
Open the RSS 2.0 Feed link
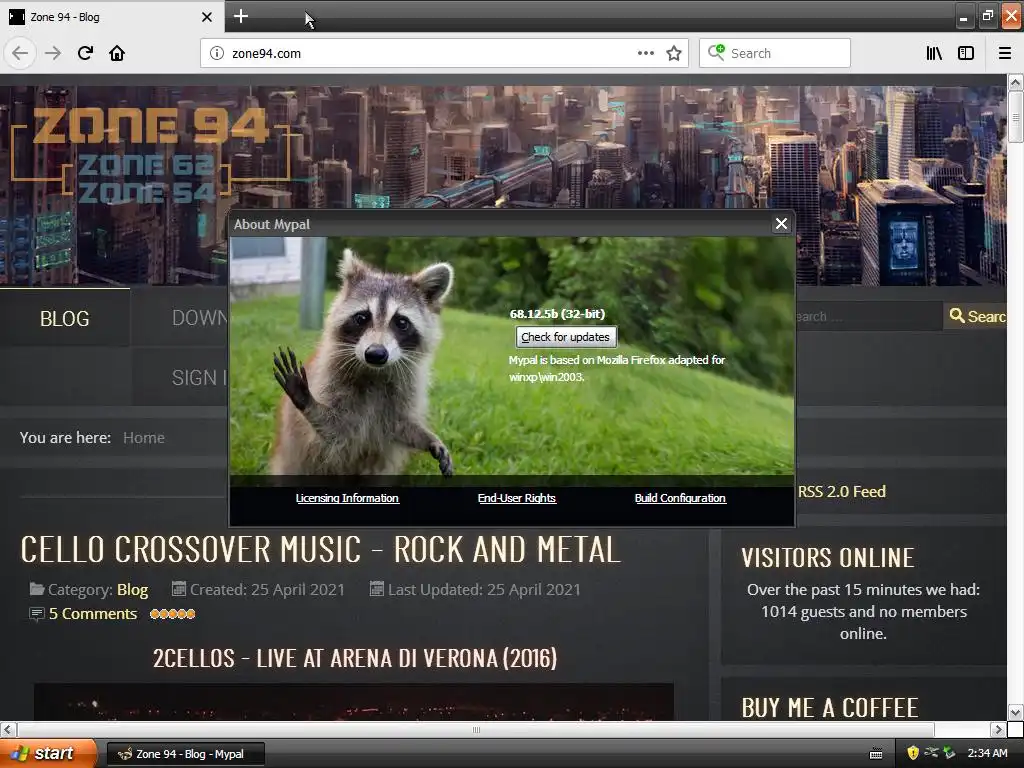click(841, 491)
